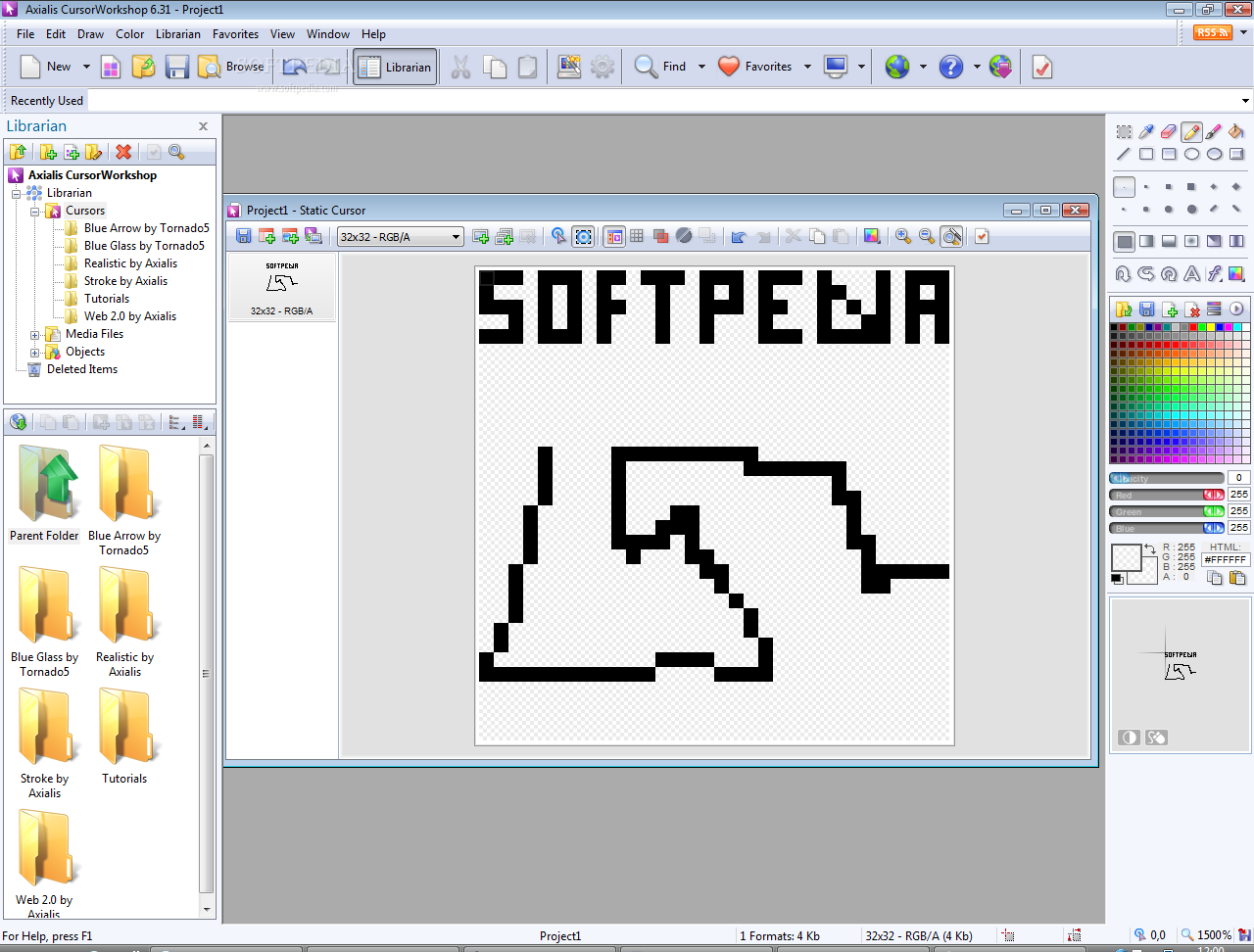The width and height of the screenshot is (1254, 952).
Task: Save the color palette with floppy icon
Action: (x=1146, y=309)
